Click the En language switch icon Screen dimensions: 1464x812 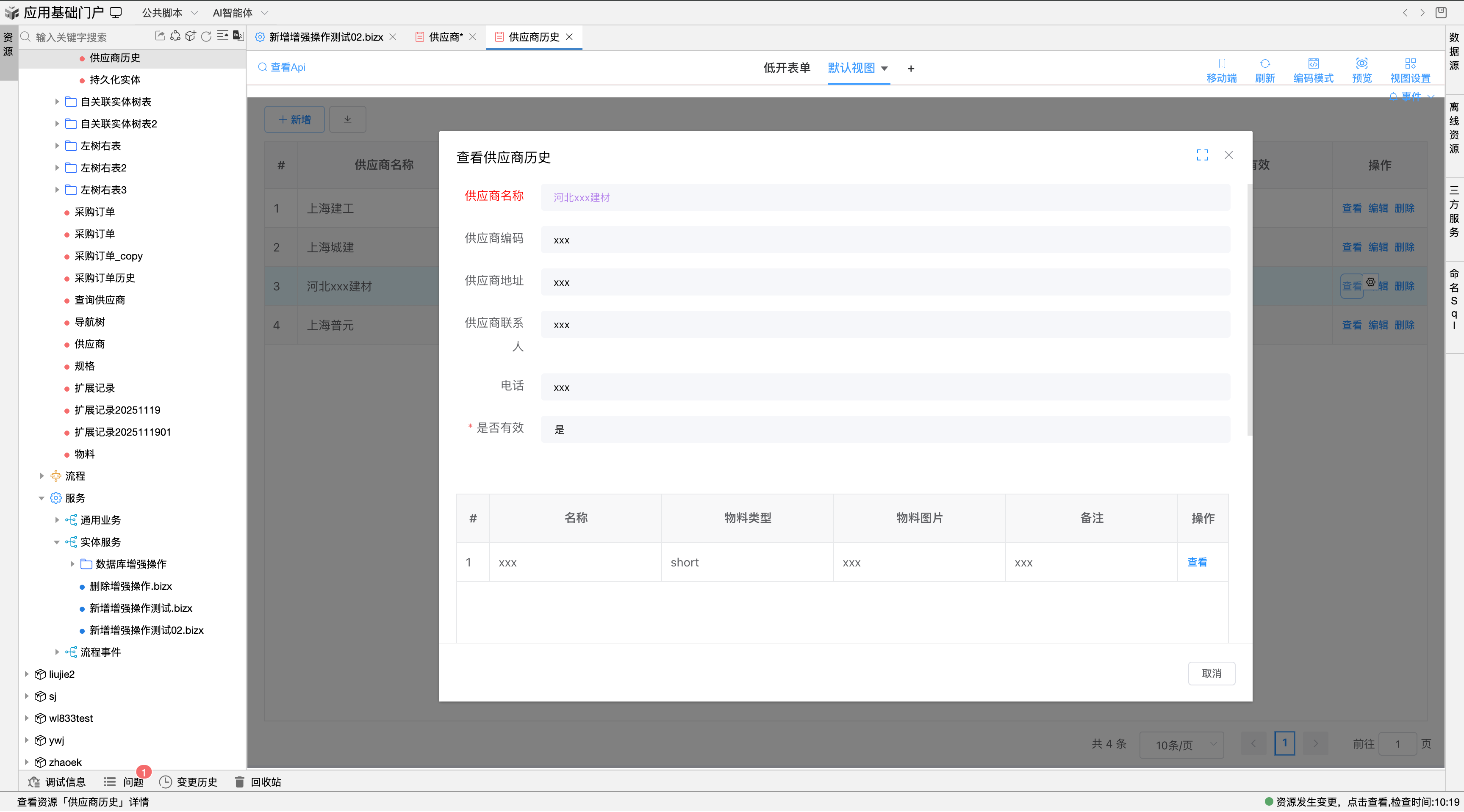point(238,36)
